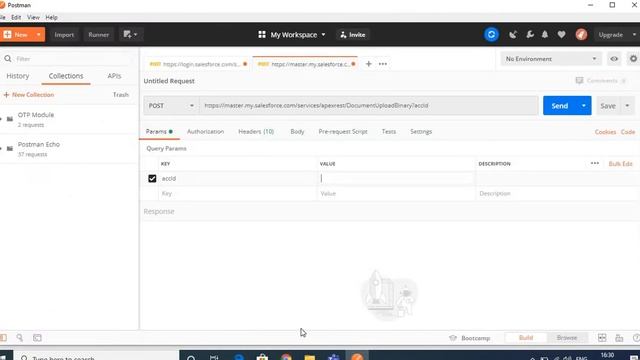Open manage environments gear icon
Image resolution: width=640 pixels, height=360 pixels.
(633, 59)
